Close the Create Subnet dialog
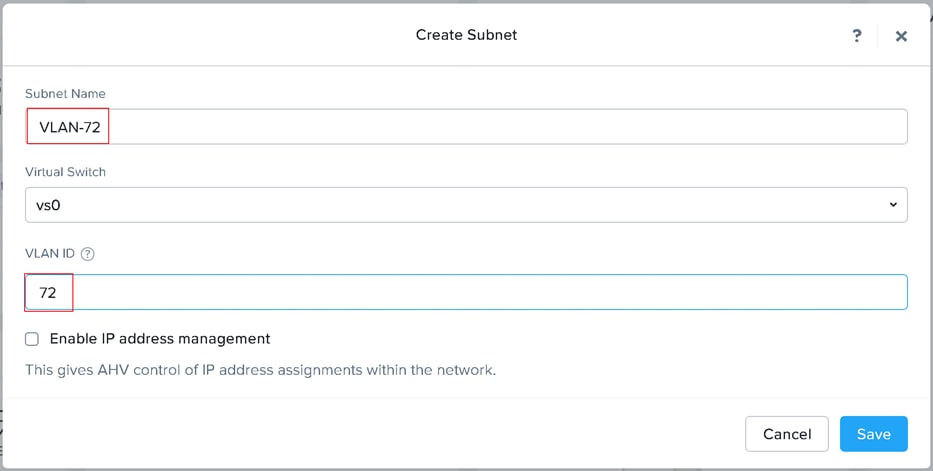The width and height of the screenshot is (933, 471). click(901, 36)
